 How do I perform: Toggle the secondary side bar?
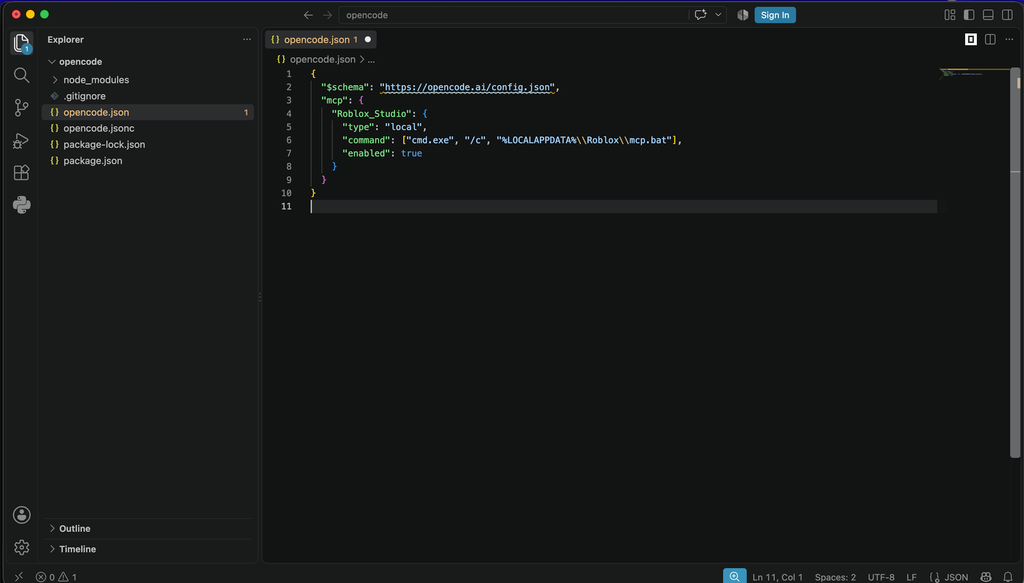tap(1007, 15)
